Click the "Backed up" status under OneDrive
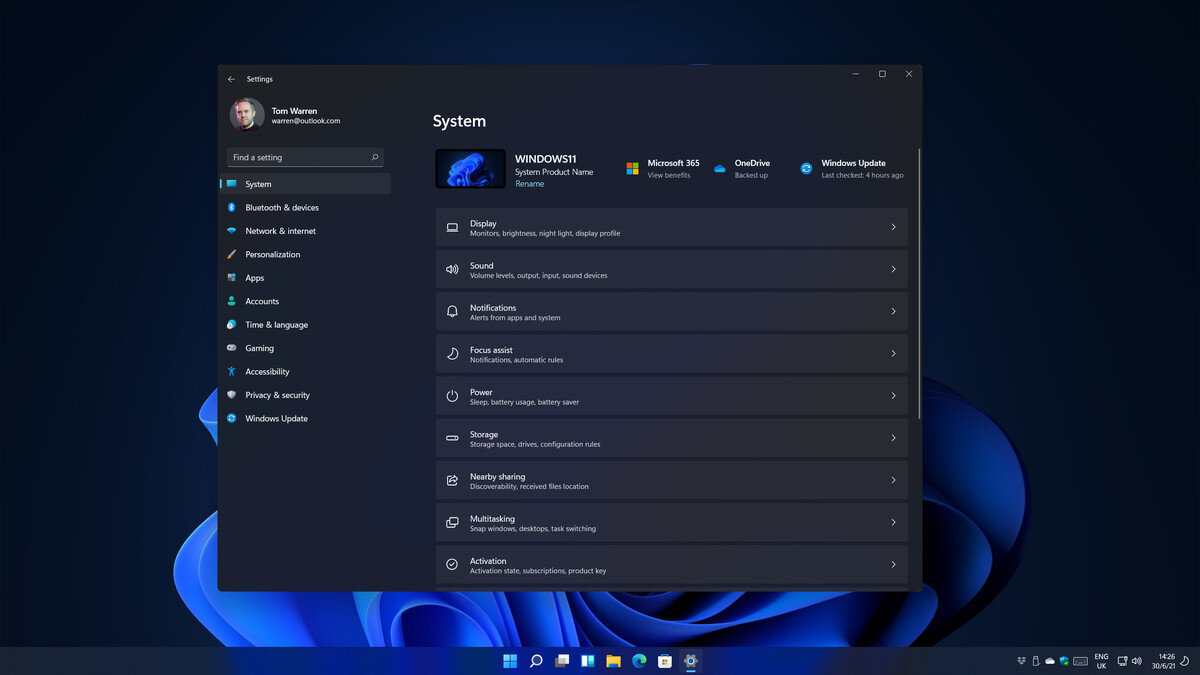 pos(751,175)
